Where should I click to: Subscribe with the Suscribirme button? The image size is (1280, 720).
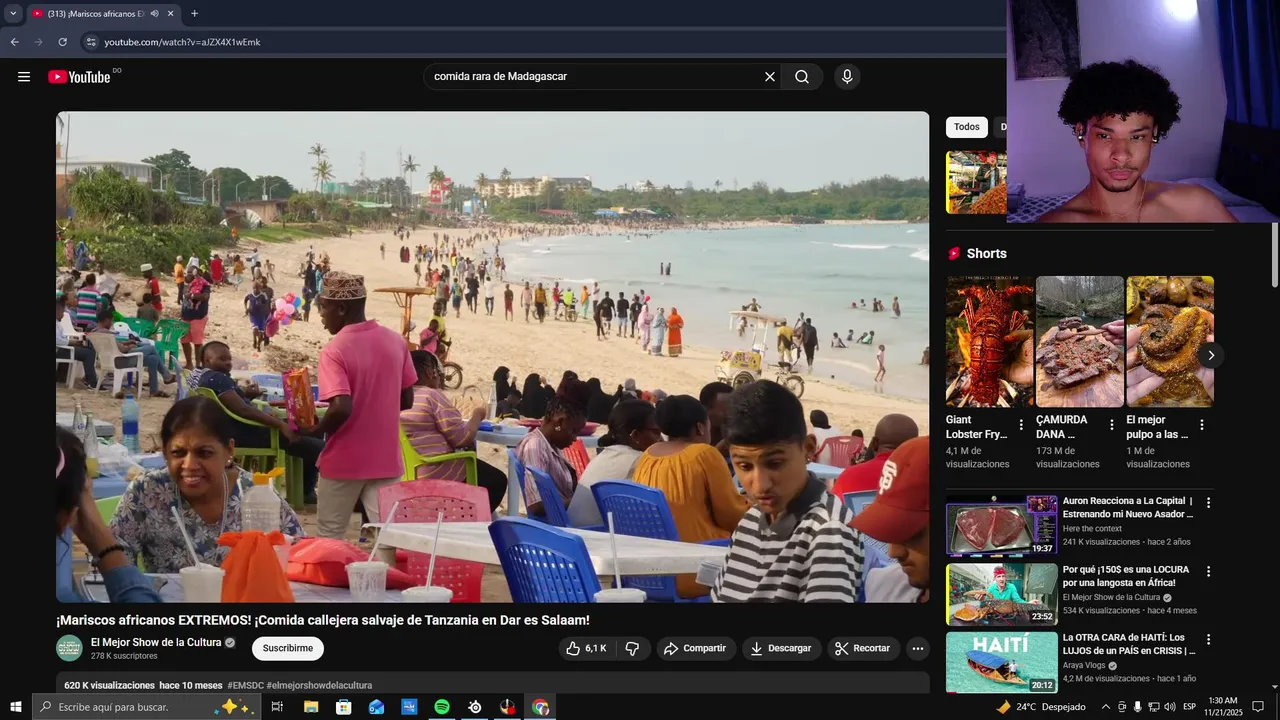click(x=288, y=648)
